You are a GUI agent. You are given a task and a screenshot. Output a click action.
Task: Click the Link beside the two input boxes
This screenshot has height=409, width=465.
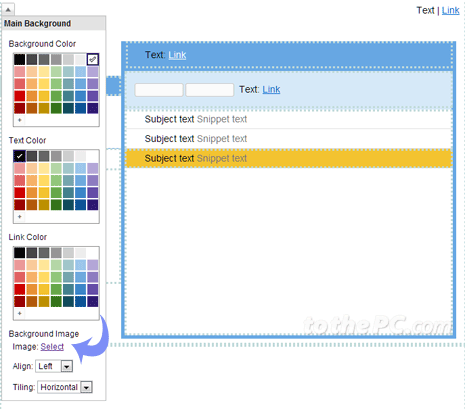271,89
